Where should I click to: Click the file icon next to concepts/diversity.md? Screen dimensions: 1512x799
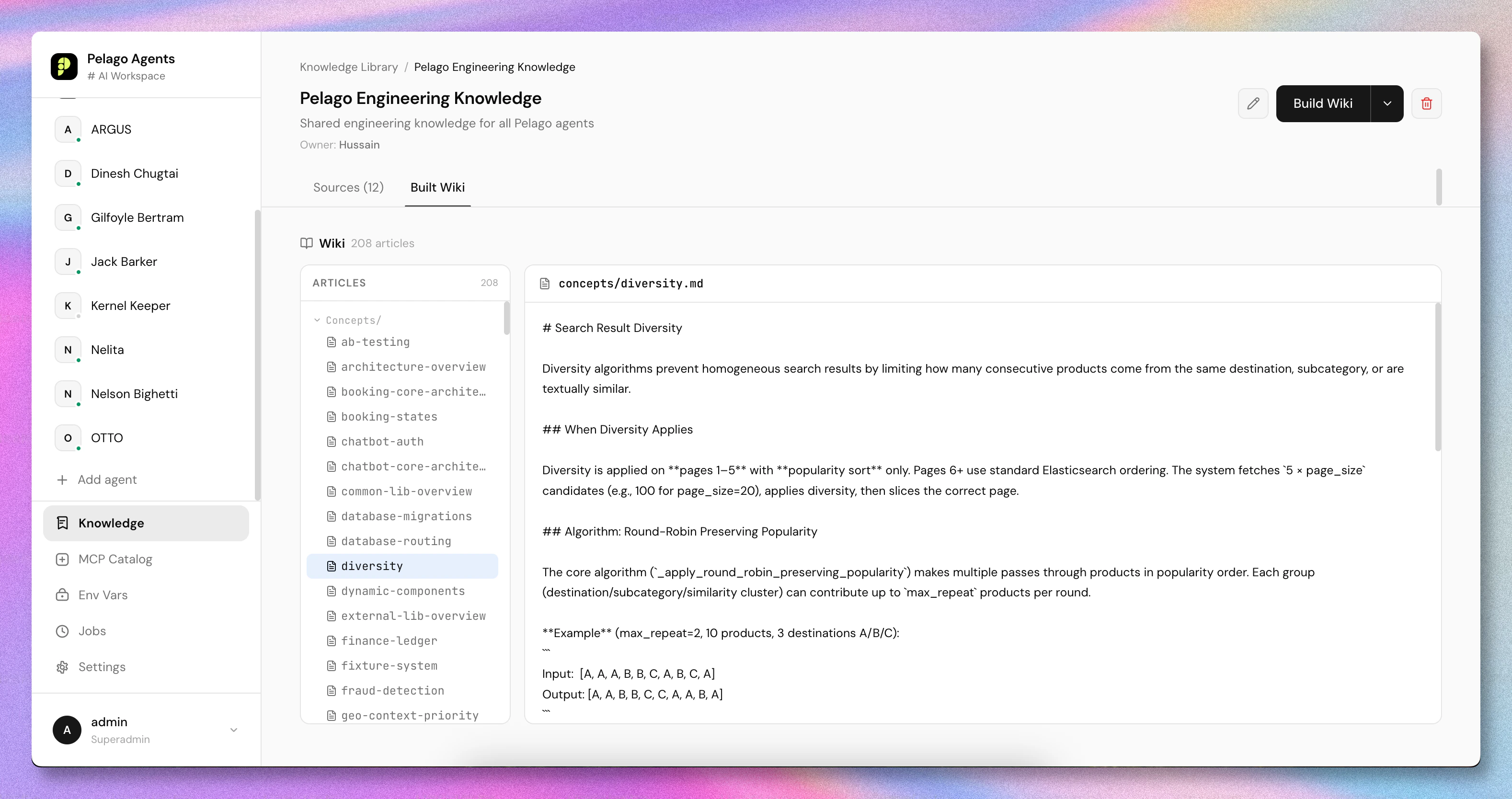tap(545, 284)
